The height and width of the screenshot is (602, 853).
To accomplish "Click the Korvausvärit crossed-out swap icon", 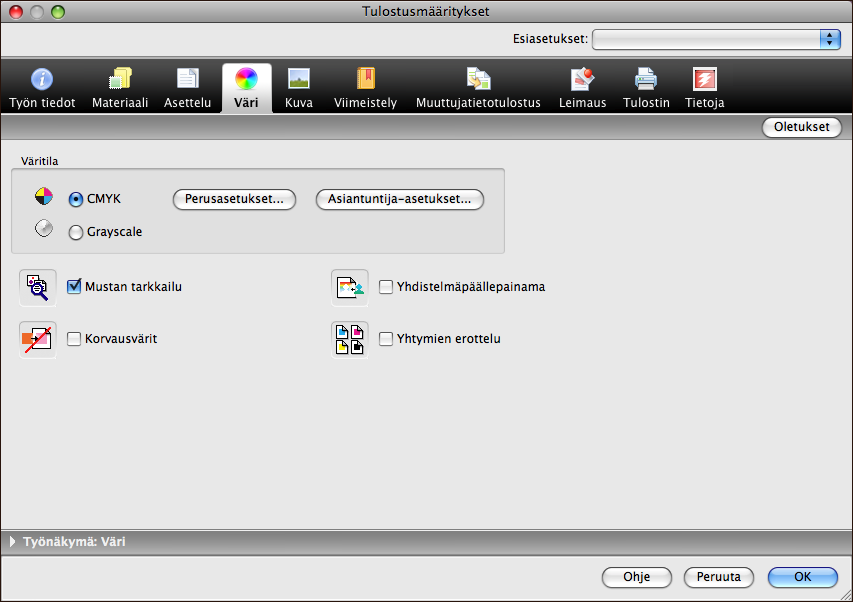I will [x=38, y=339].
